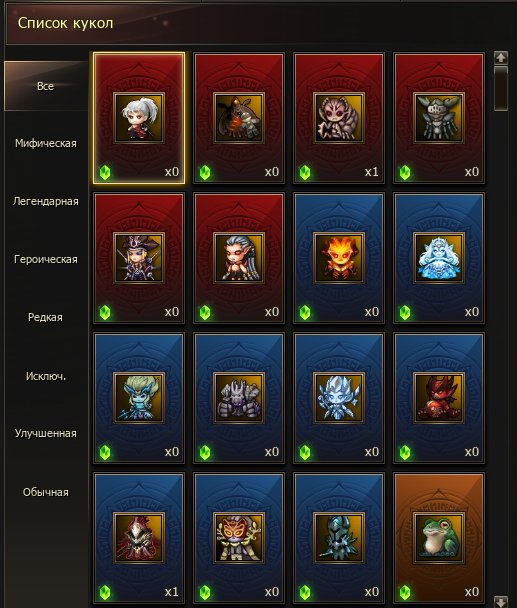Choose the masked jester doll card

(239, 538)
